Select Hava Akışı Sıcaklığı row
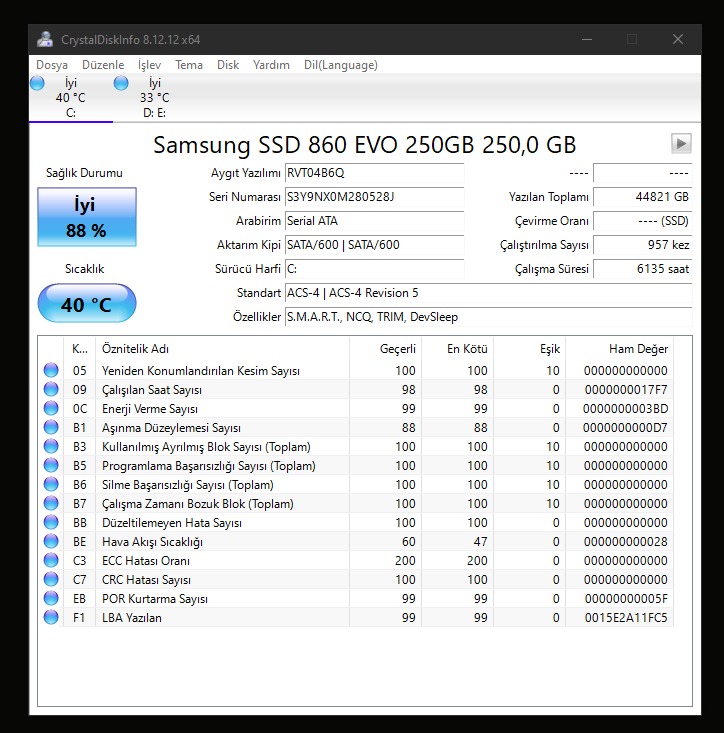Viewport: 724px width, 733px height. click(356, 542)
